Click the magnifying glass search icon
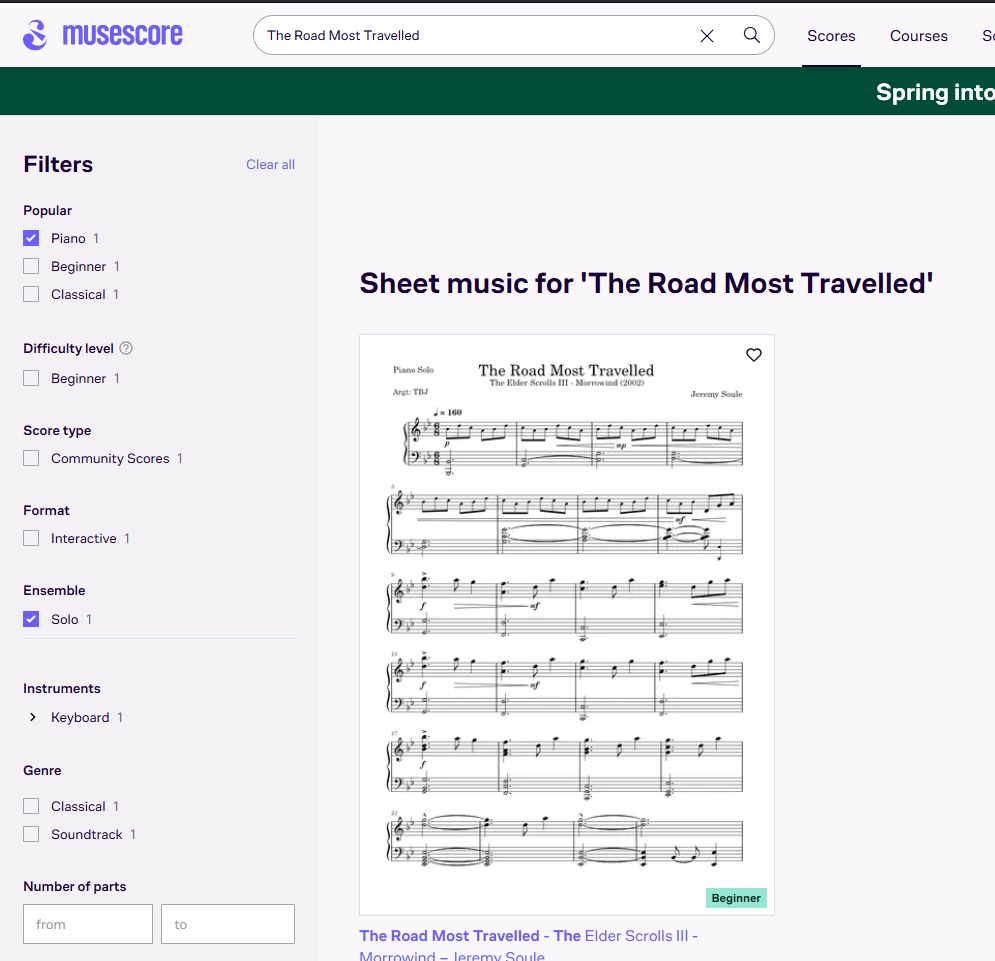 [751, 35]
